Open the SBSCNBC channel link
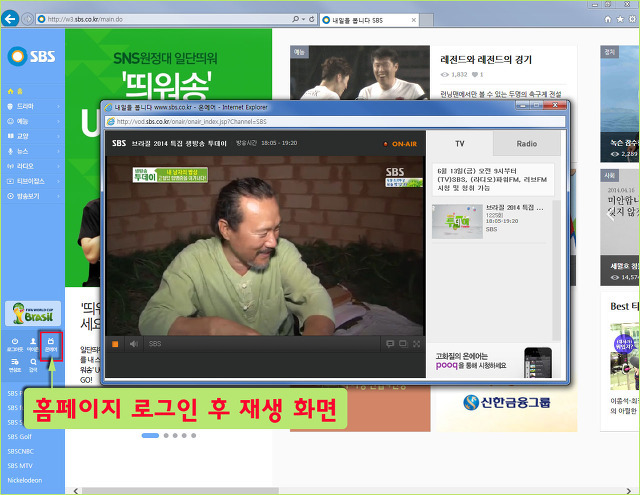The image size is (640, 495). coord(20,451)
